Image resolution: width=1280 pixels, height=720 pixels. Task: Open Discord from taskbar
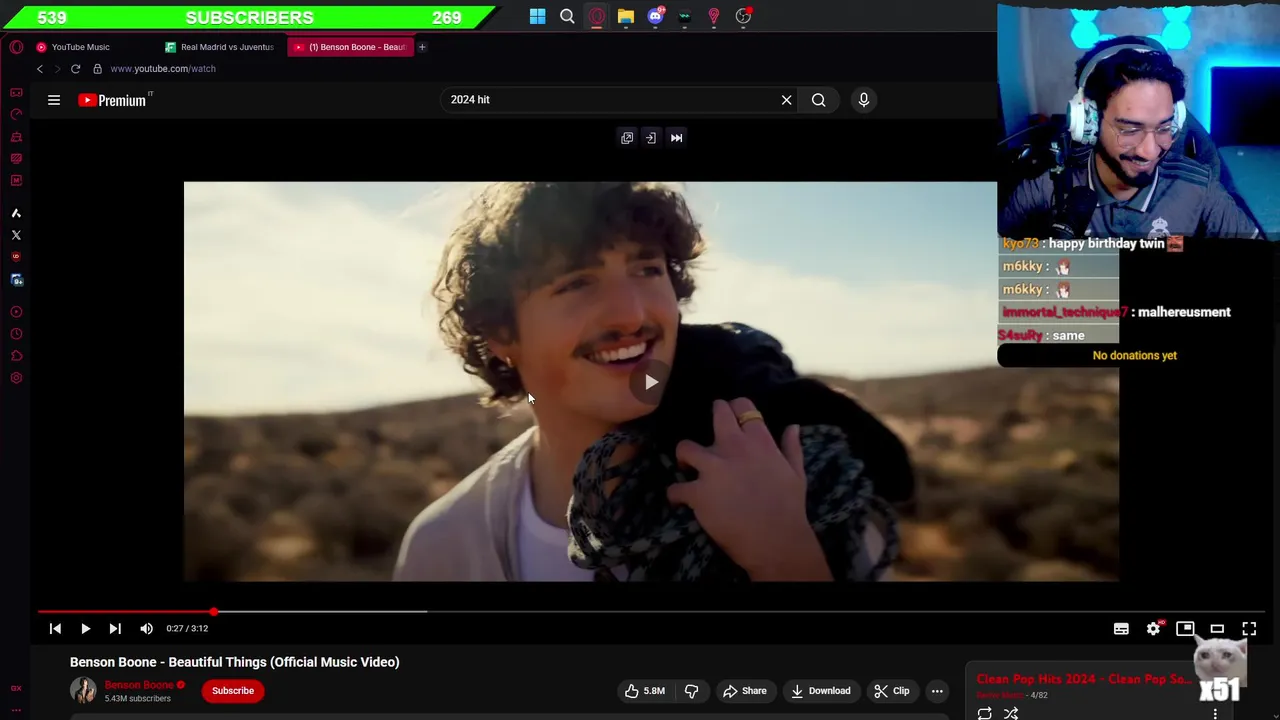pyautogui.click(x=656, y=16)
